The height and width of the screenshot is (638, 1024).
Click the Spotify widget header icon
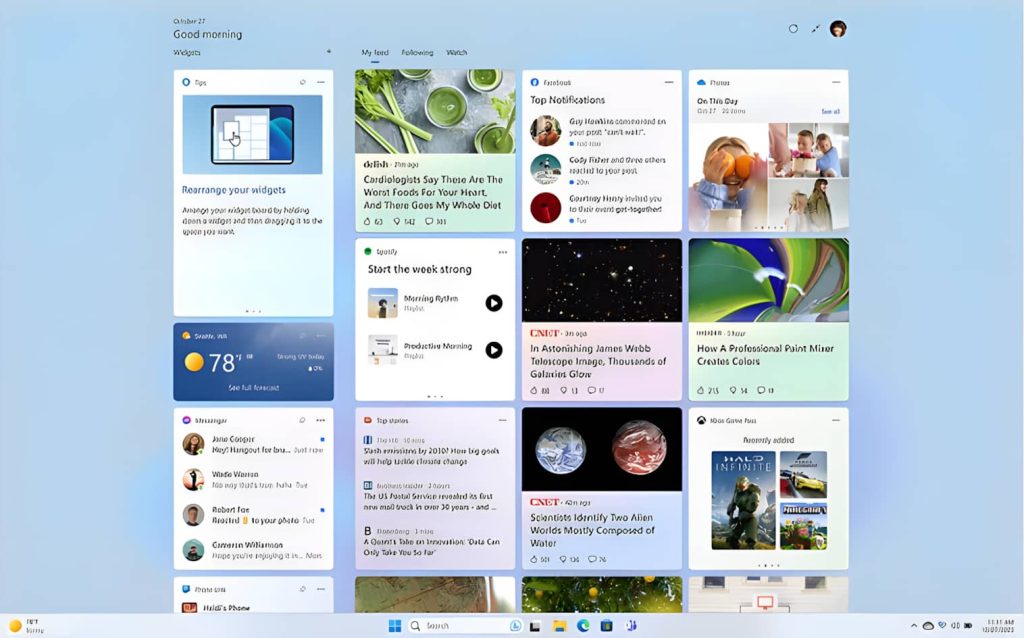coord(370,252)
